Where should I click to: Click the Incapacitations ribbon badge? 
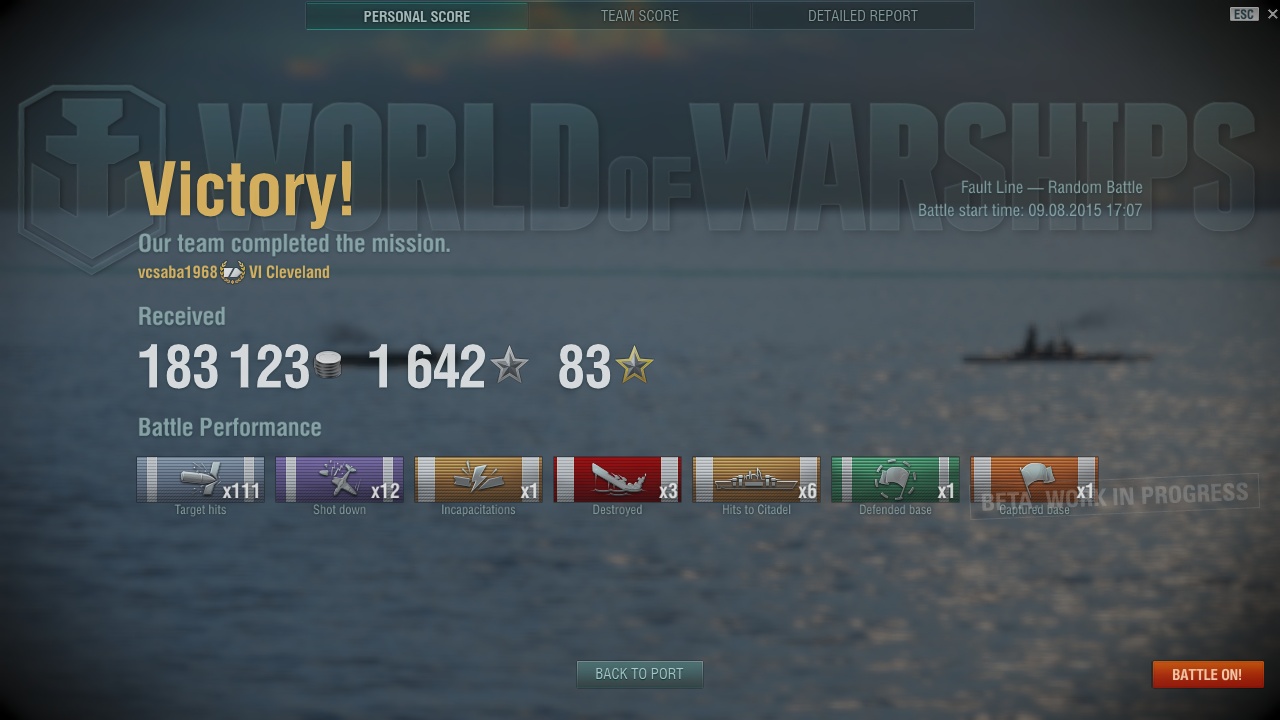point(478,480)
